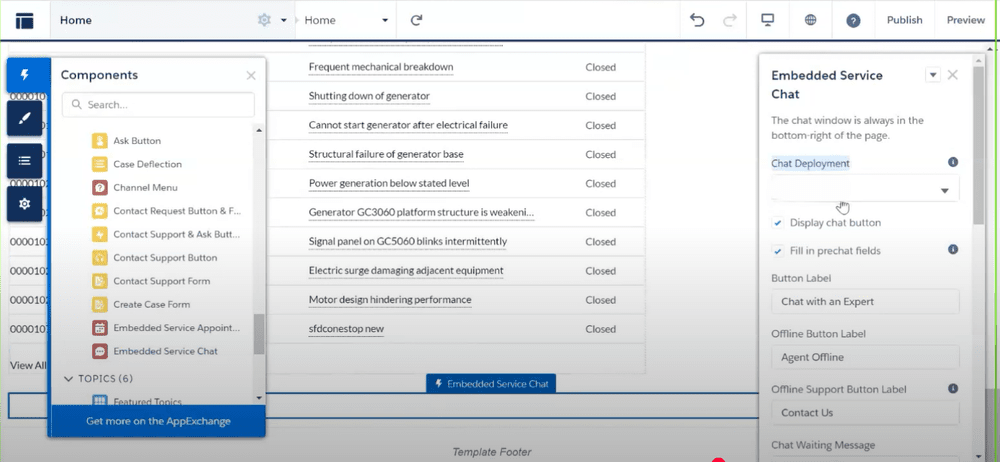Viewport: 1000px width, 462px height.
Task: Select the Create Case Form icon
Action: (99, 304)
